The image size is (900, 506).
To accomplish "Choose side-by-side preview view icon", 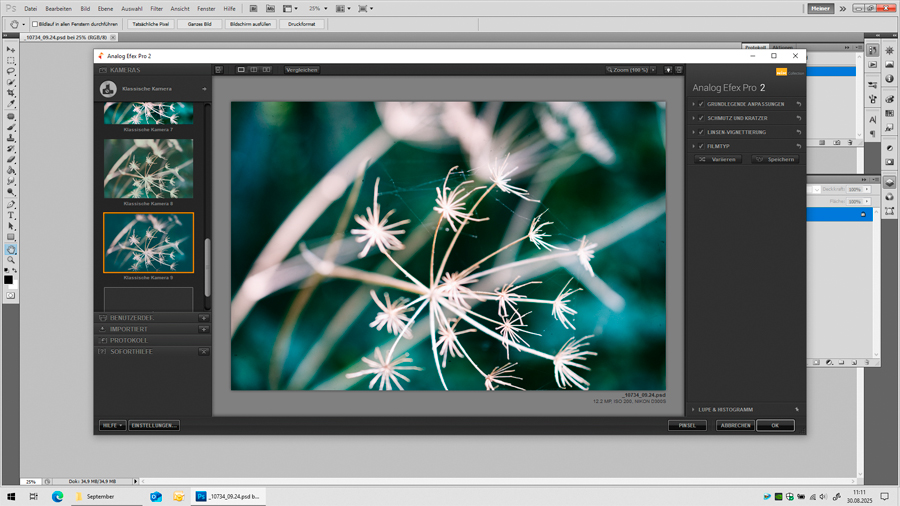I will [266, 70].
